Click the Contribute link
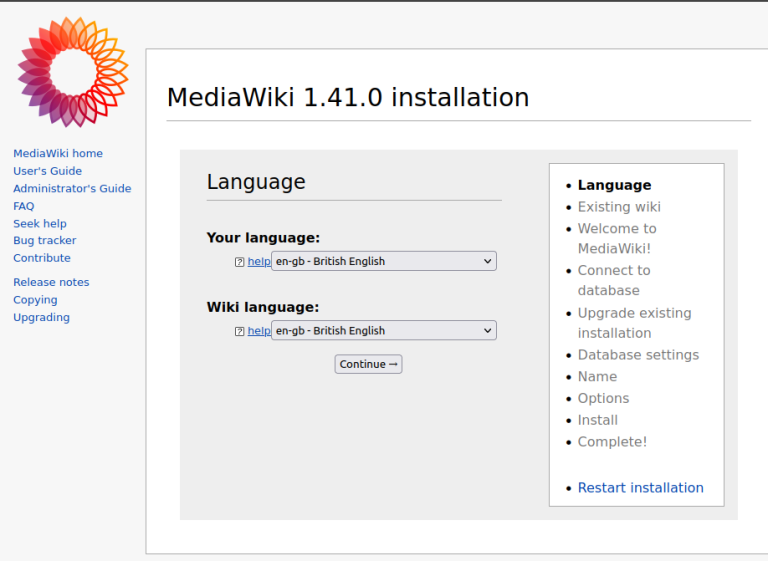 coord(42,258)
